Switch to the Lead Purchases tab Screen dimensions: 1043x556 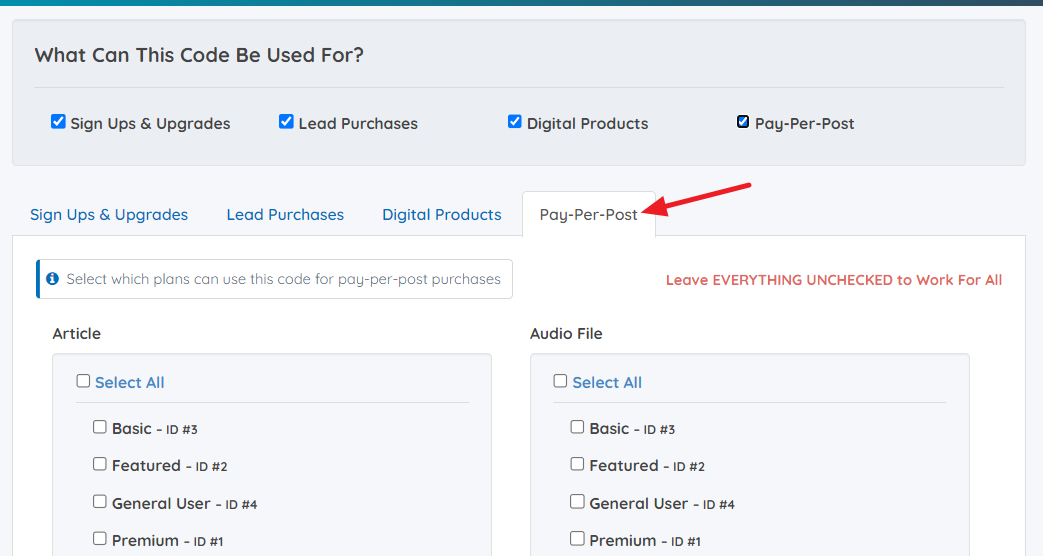tap(285, 215)
